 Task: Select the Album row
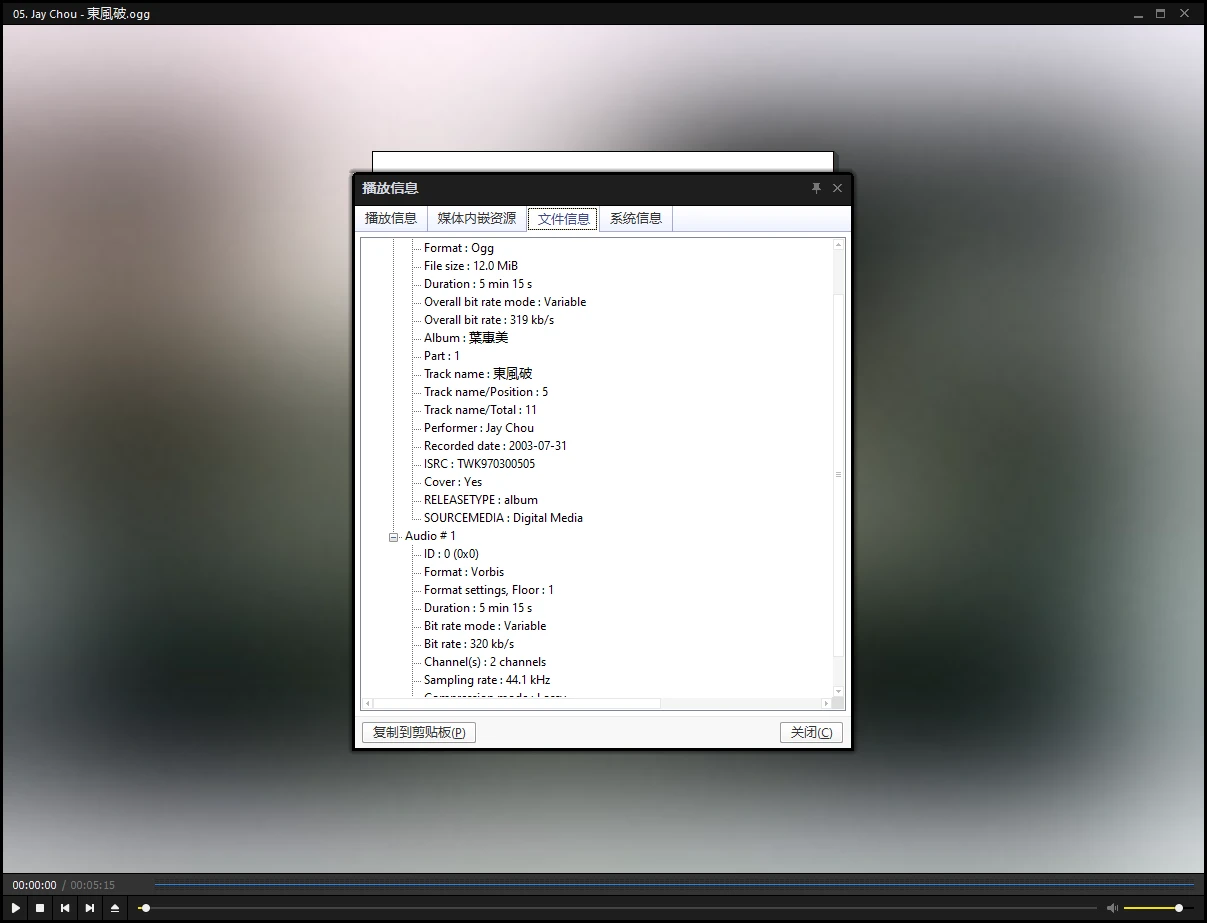pyautogui.click(x=466, y=338)
